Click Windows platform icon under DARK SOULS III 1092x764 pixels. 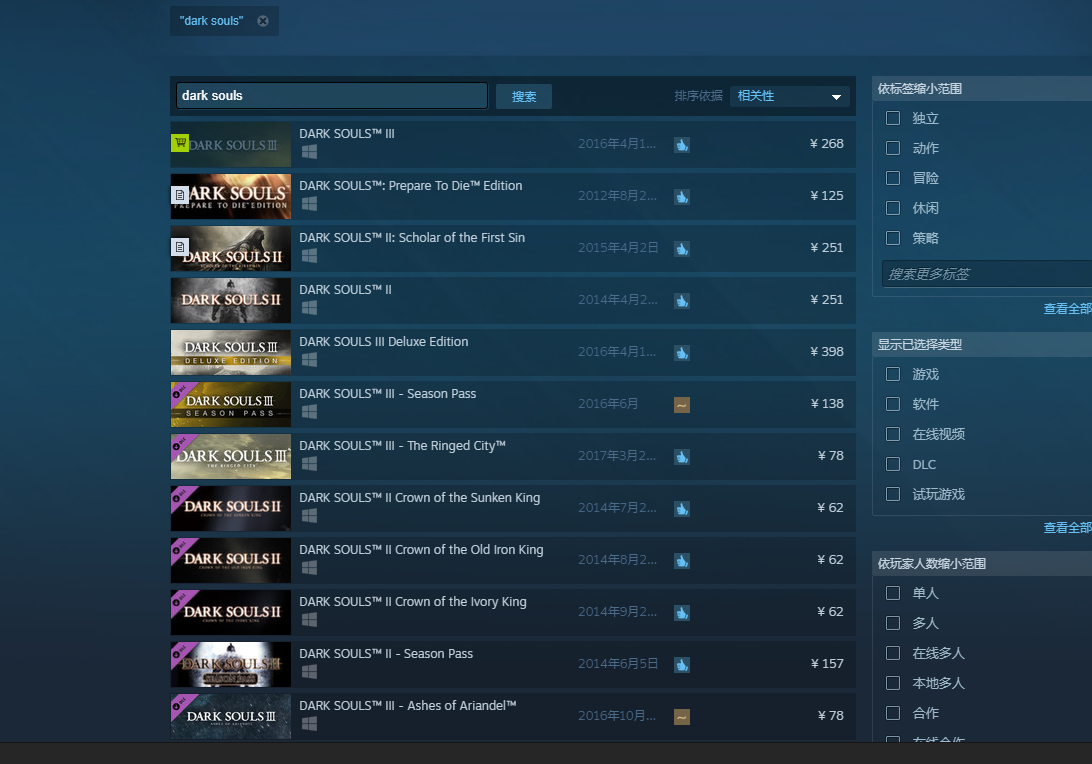309,151
